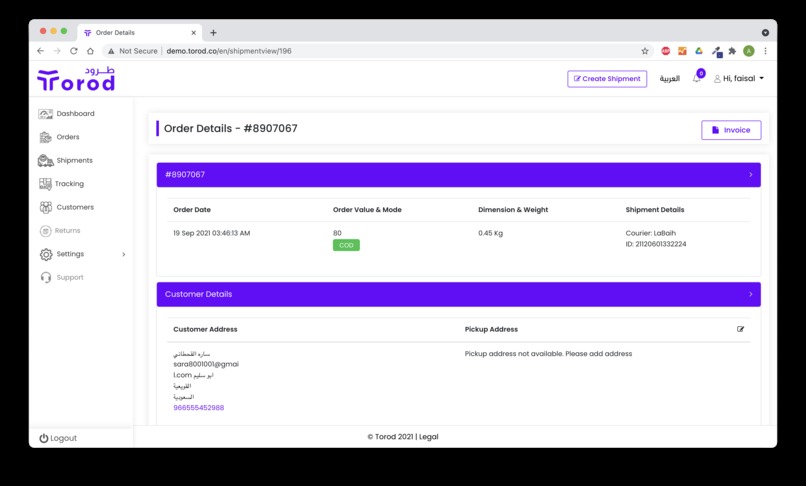806x486 pixels.
Task: Click the order value 80
Action: [x=337, y=233]
